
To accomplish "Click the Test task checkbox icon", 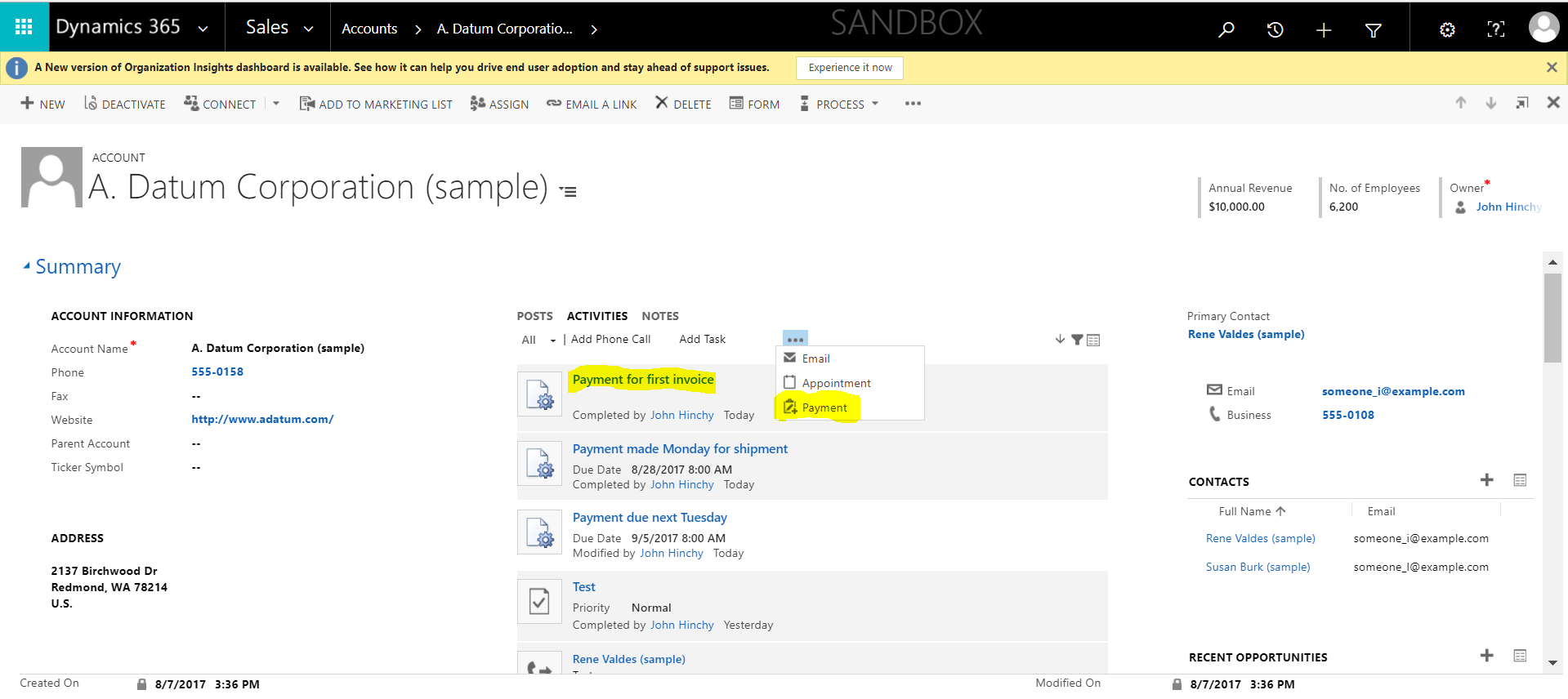I will tap(539, 601).
